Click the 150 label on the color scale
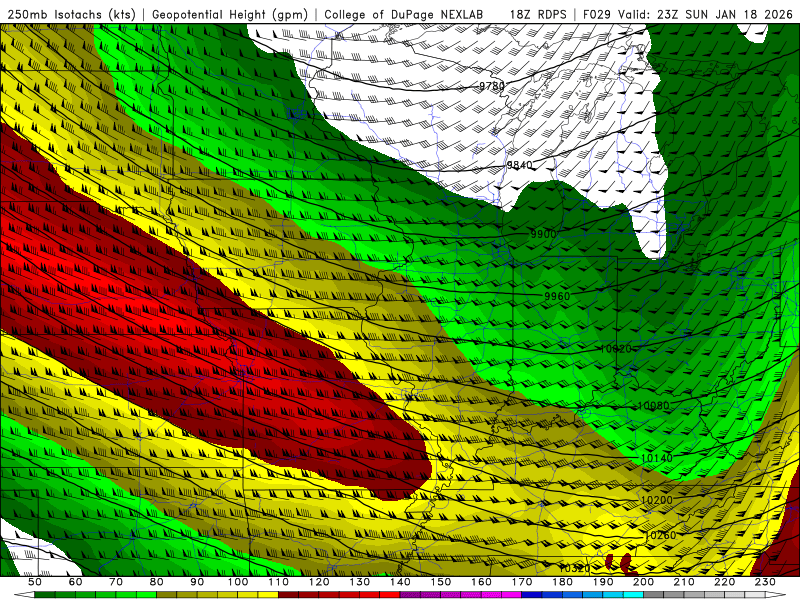The height and width of the screenshot is (600, 800). click(x=441, y=582)
